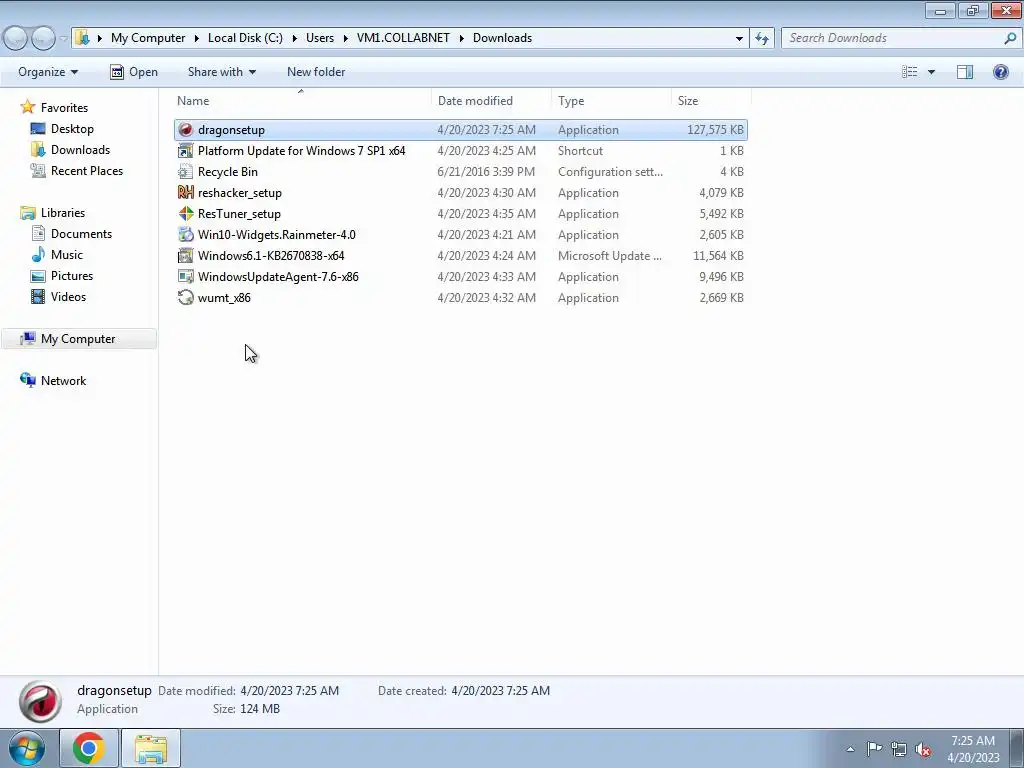Expand the arrow after VM1.COLLABNET in the path
The width and height of the screenshot is (1024, 768).
[461, 38]
